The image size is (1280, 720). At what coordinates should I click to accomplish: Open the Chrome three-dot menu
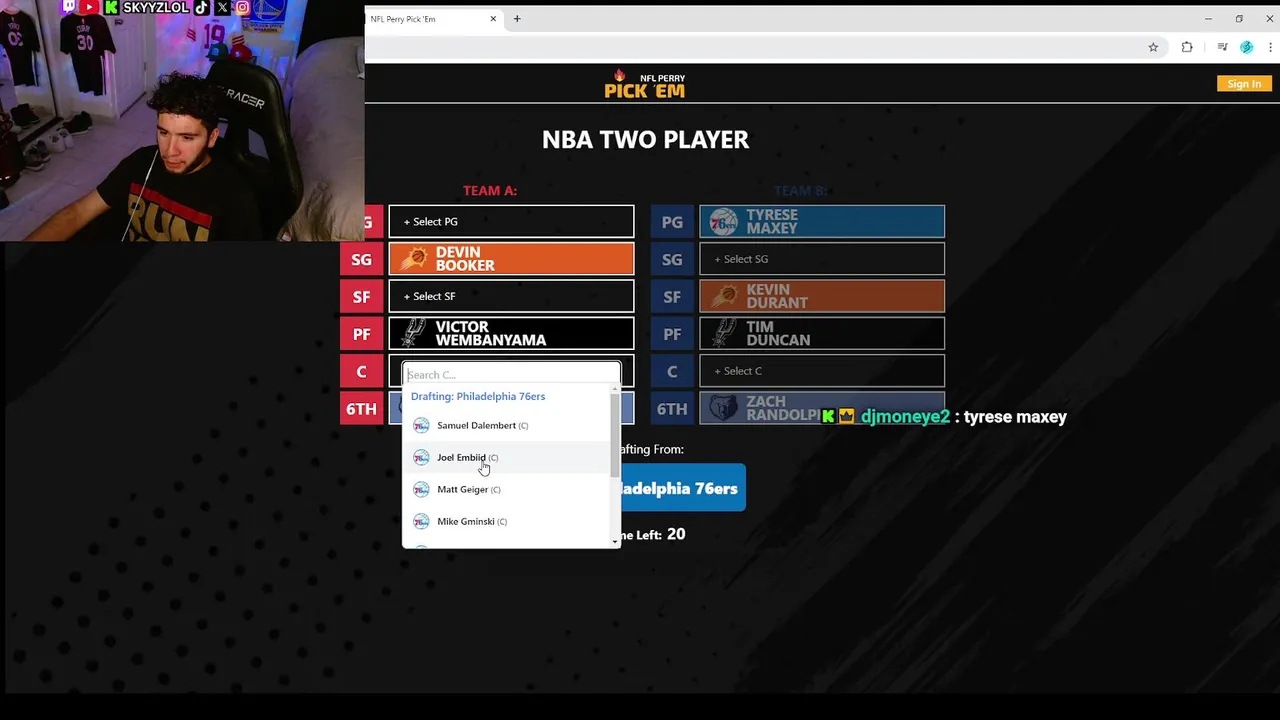point(1270,47)
